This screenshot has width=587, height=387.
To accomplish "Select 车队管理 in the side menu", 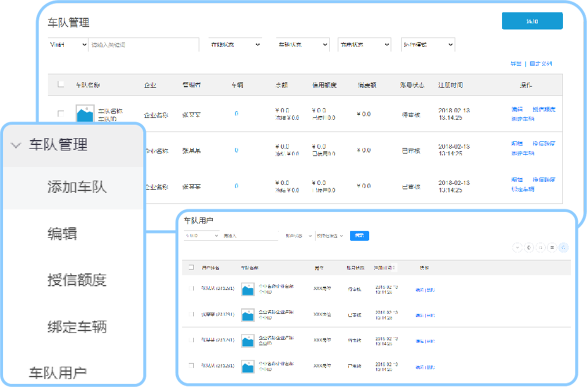I will pos(58,145).
